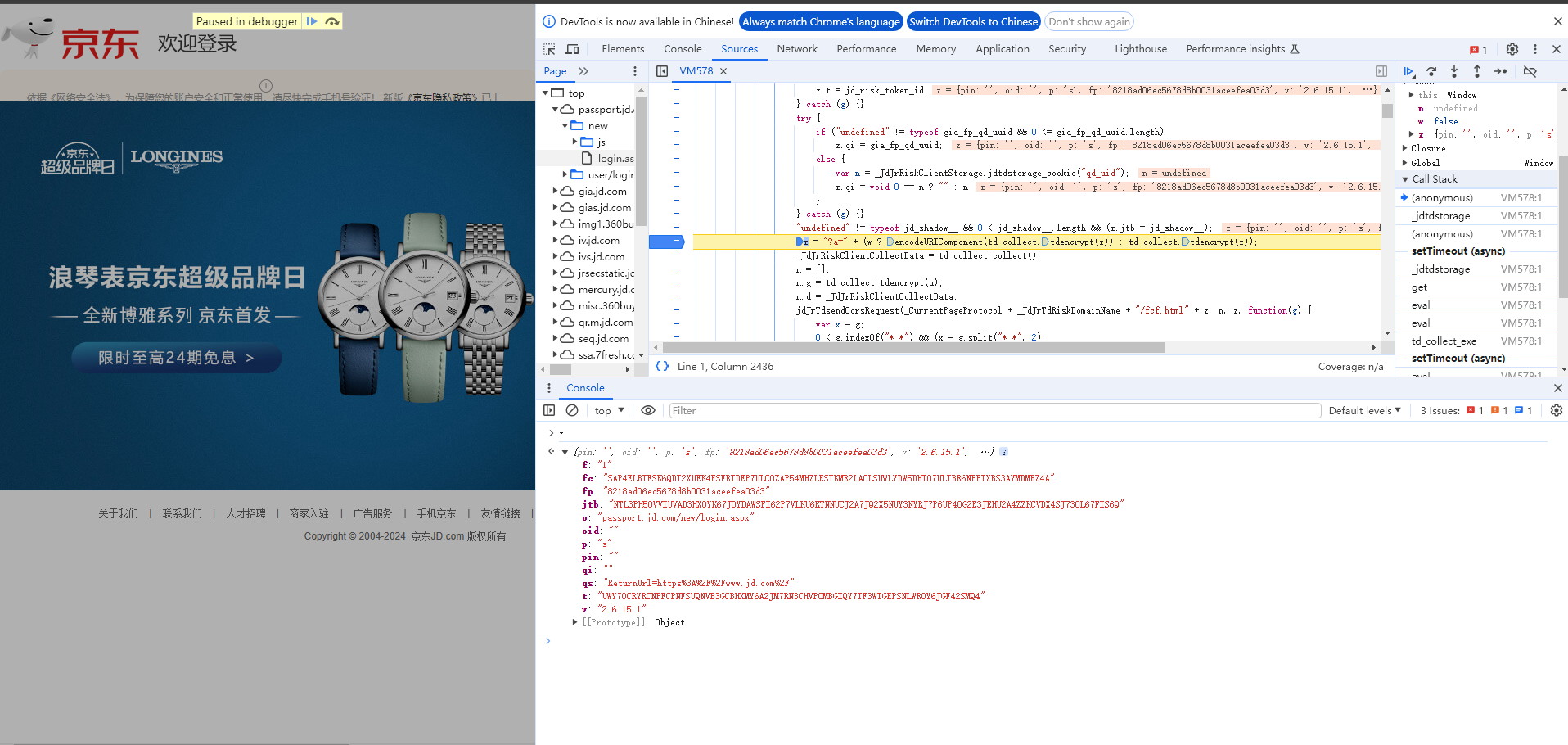1568x745 pixels.
Task: Step out of current function
Action: pyautogui.click(x=1476, y=71)
